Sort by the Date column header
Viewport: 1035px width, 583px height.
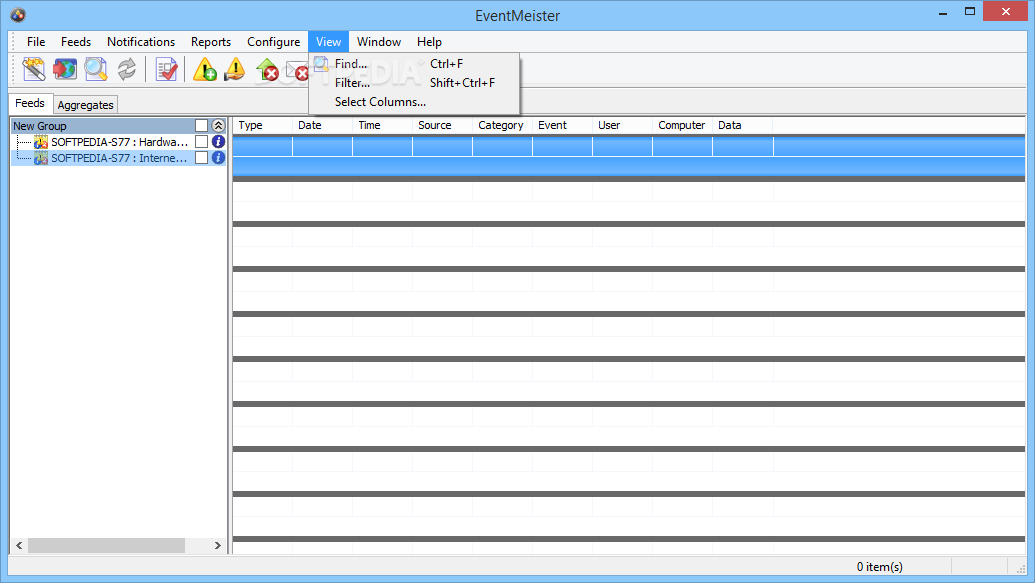tap(322, 125)
